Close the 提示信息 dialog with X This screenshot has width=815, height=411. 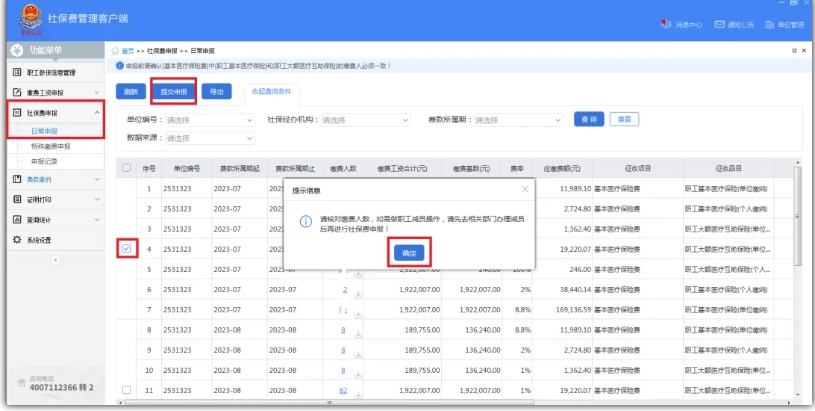(525, 188)
